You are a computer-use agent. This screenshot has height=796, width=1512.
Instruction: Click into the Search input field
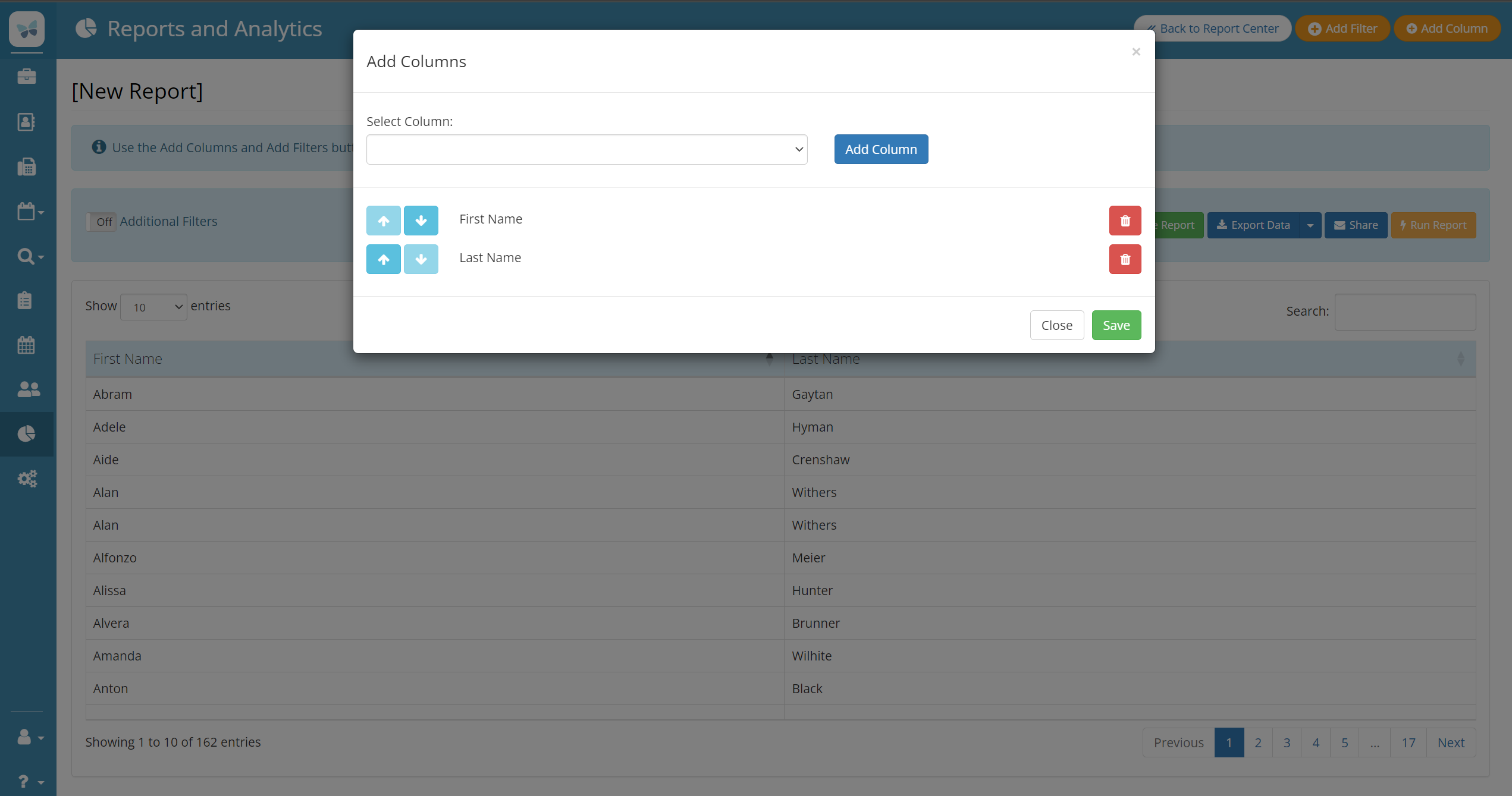(x=1404, y=312)
